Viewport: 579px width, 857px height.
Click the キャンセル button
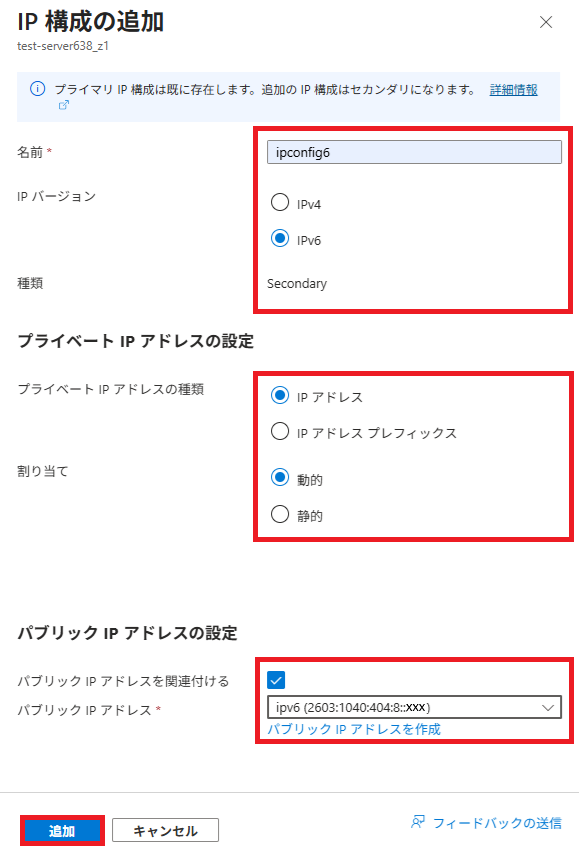coord(165,831)
